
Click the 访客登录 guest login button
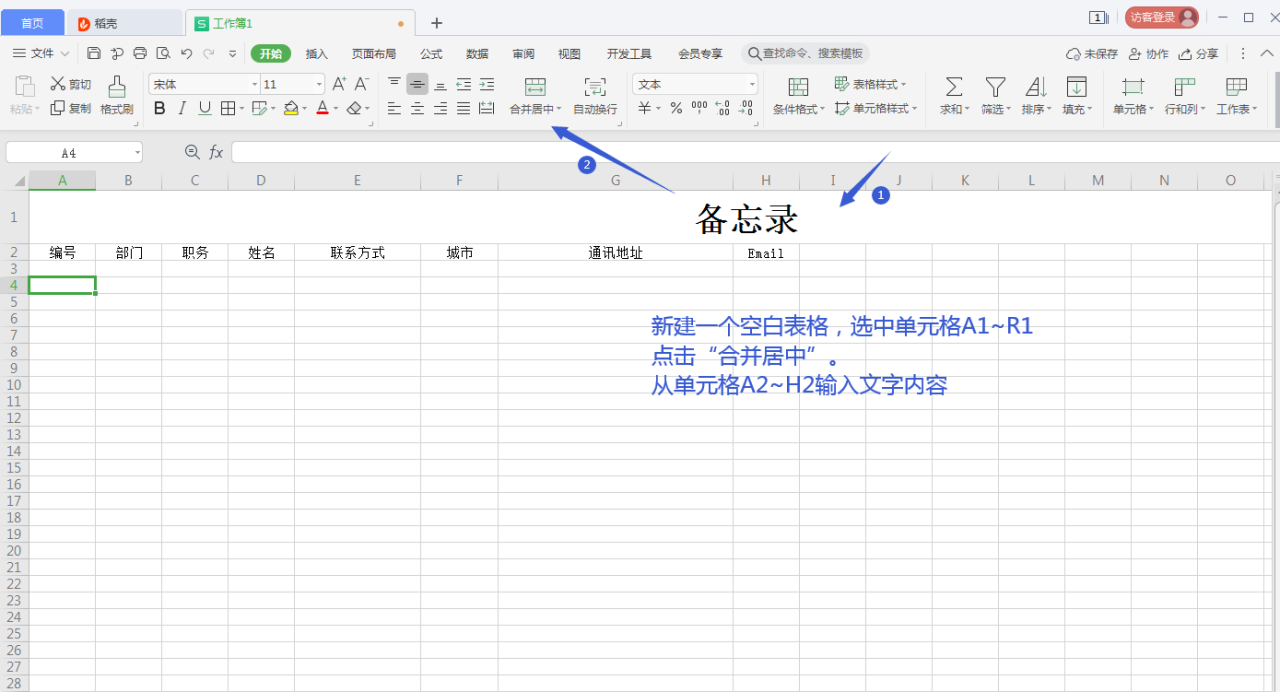[1161, 17]
